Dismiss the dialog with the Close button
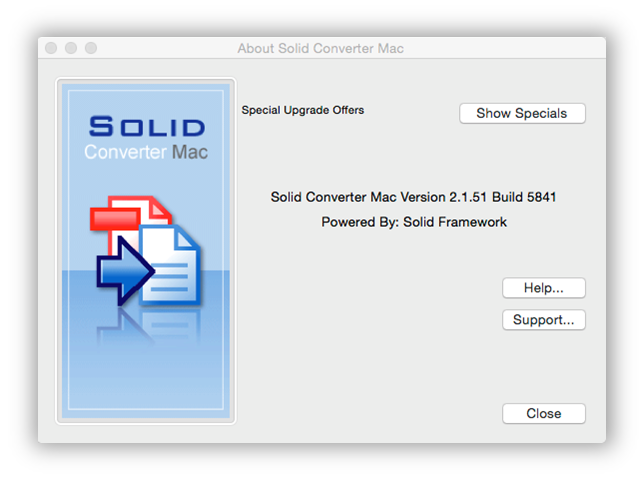Image resolution: width=644 pixels, height=480 pixels. point(543,413)
